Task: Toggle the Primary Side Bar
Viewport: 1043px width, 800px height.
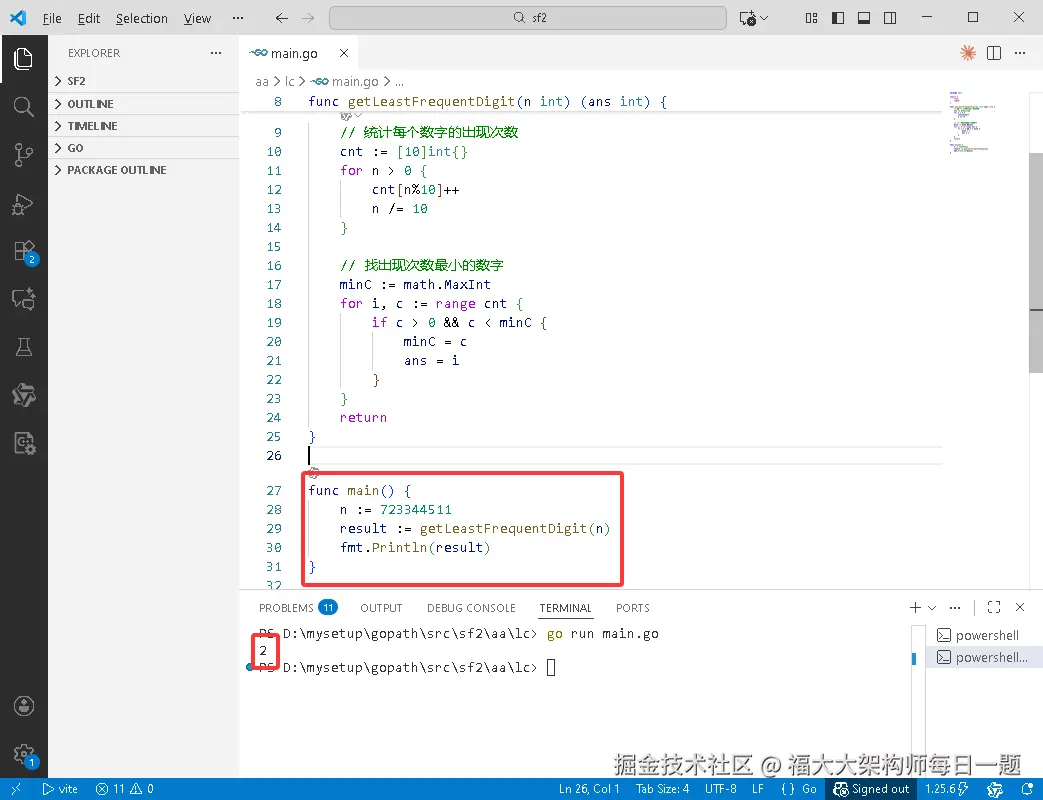Action: click(838, 18)
